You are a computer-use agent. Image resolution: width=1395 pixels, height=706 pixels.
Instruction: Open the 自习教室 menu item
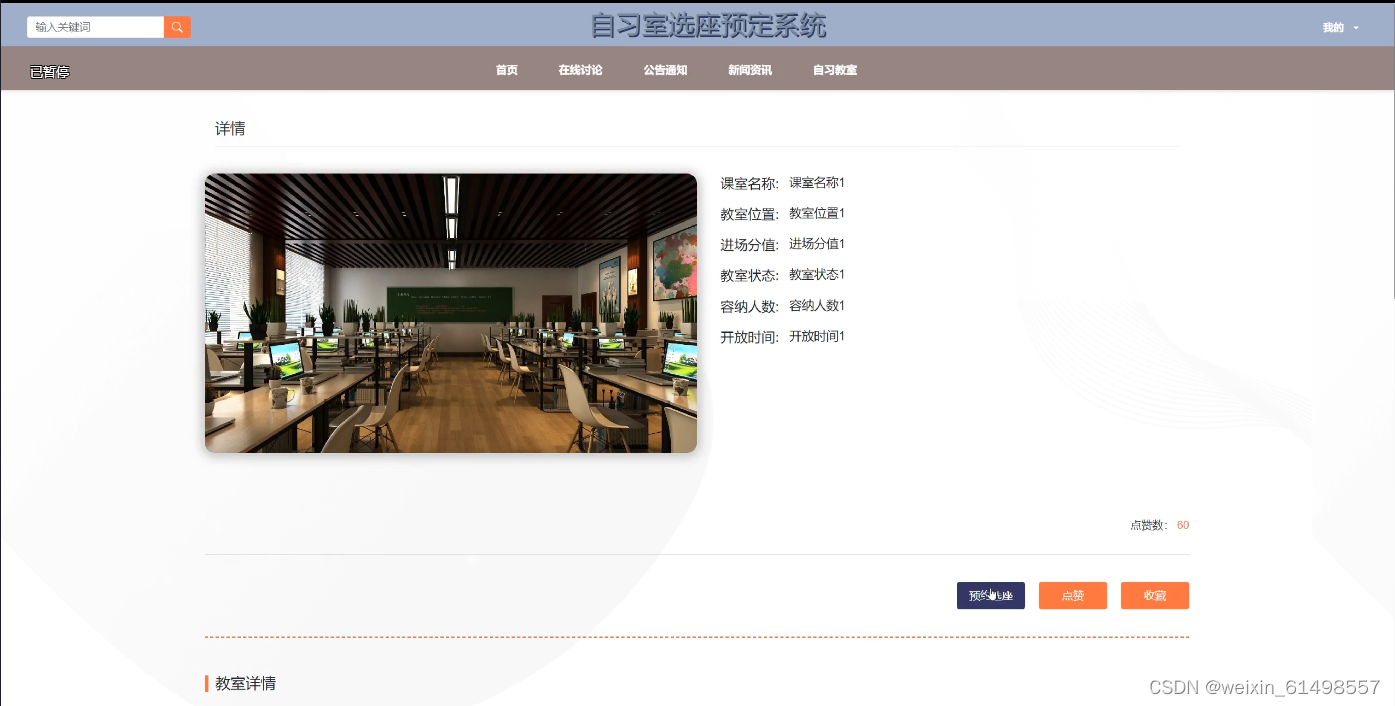tap(835, 70)
